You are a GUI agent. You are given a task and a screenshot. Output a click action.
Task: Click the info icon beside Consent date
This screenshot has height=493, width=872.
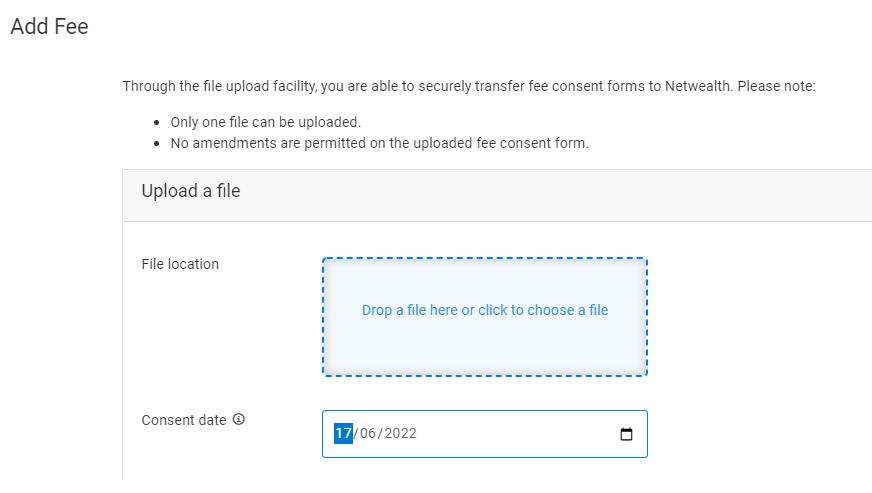(238, 420)
